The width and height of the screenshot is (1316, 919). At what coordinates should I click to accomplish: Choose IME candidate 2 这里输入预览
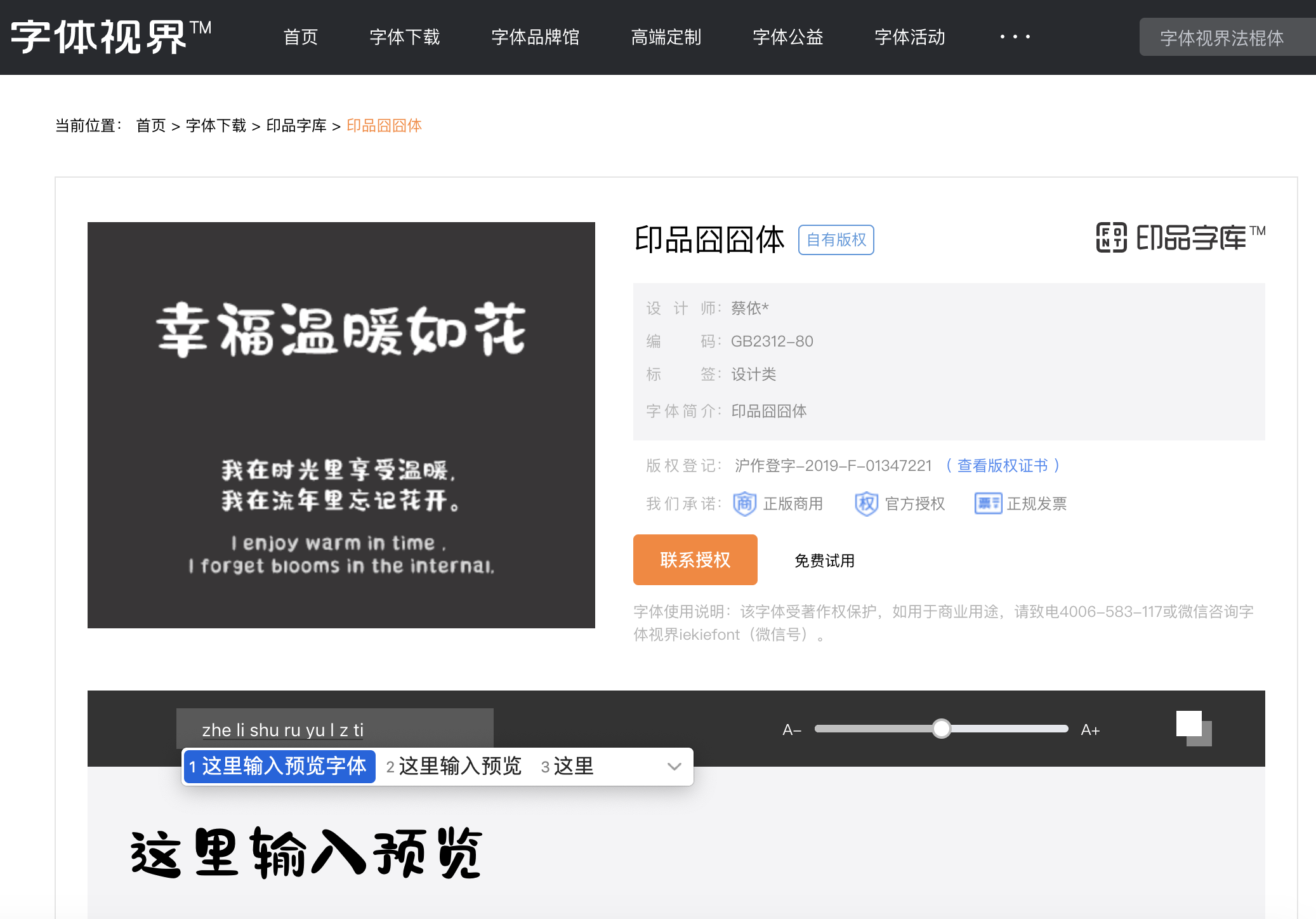454,767
